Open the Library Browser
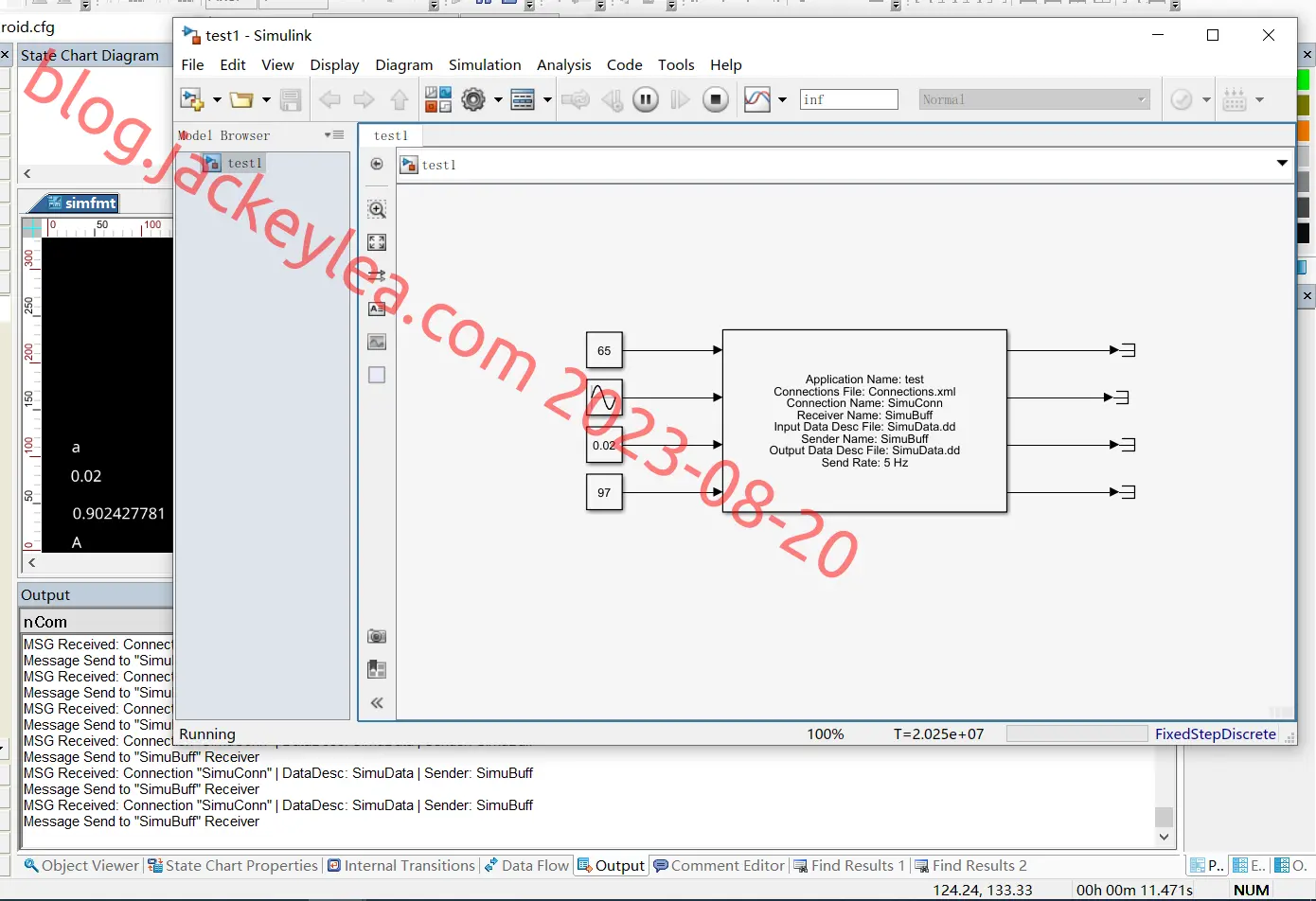 point(437,99)
